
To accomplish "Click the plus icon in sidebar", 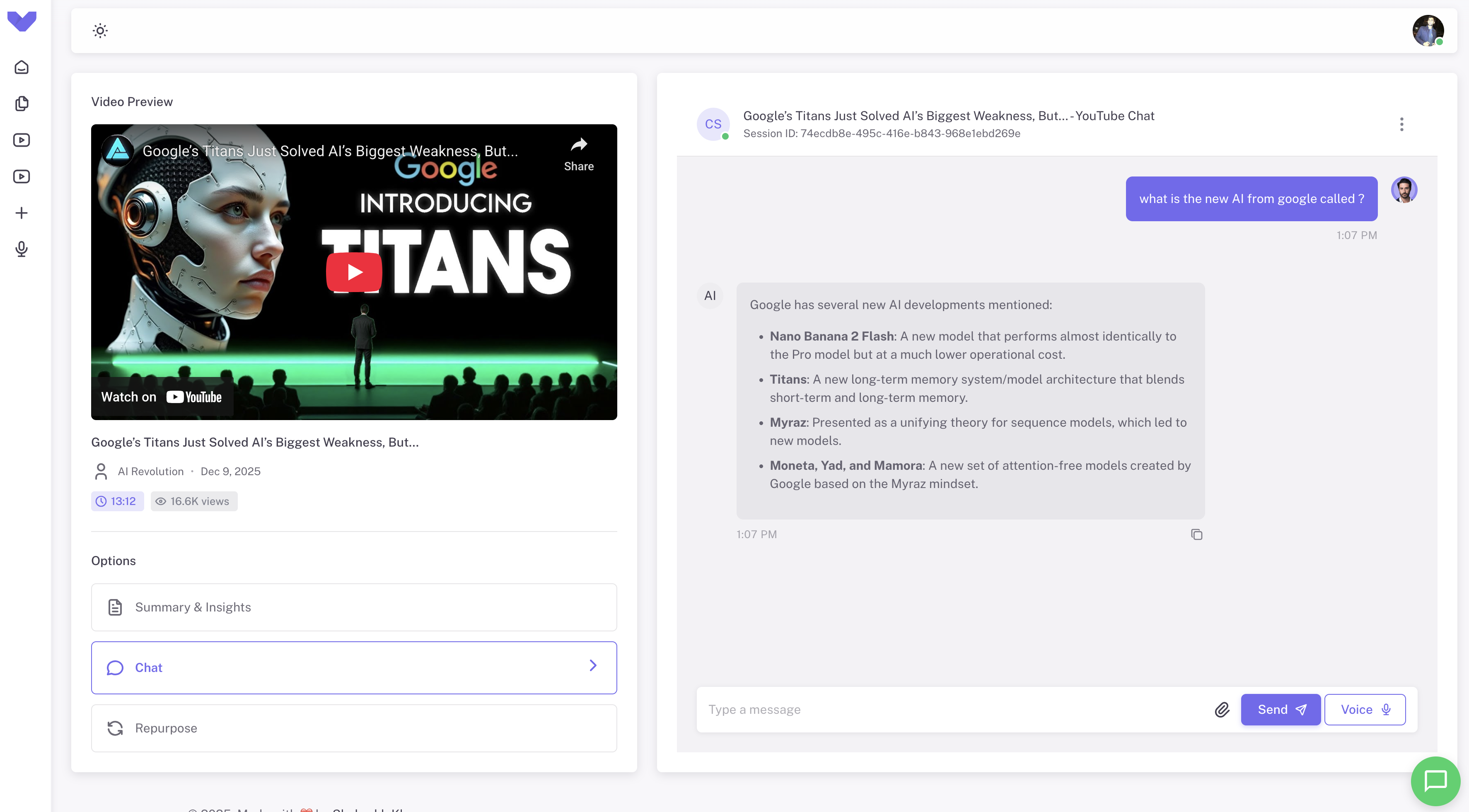I will (x=22, y=213).
